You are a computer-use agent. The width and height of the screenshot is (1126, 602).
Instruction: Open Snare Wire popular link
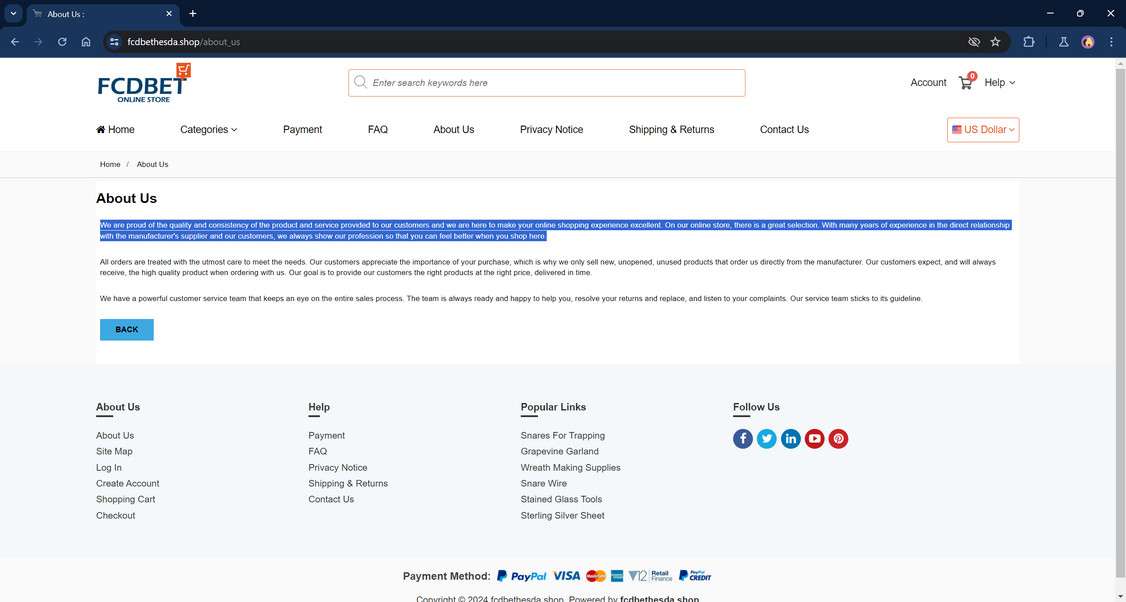544,483
